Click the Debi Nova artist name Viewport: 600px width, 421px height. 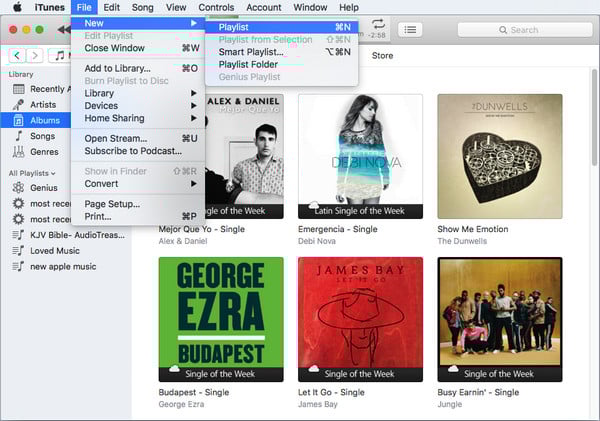[317, 241]
